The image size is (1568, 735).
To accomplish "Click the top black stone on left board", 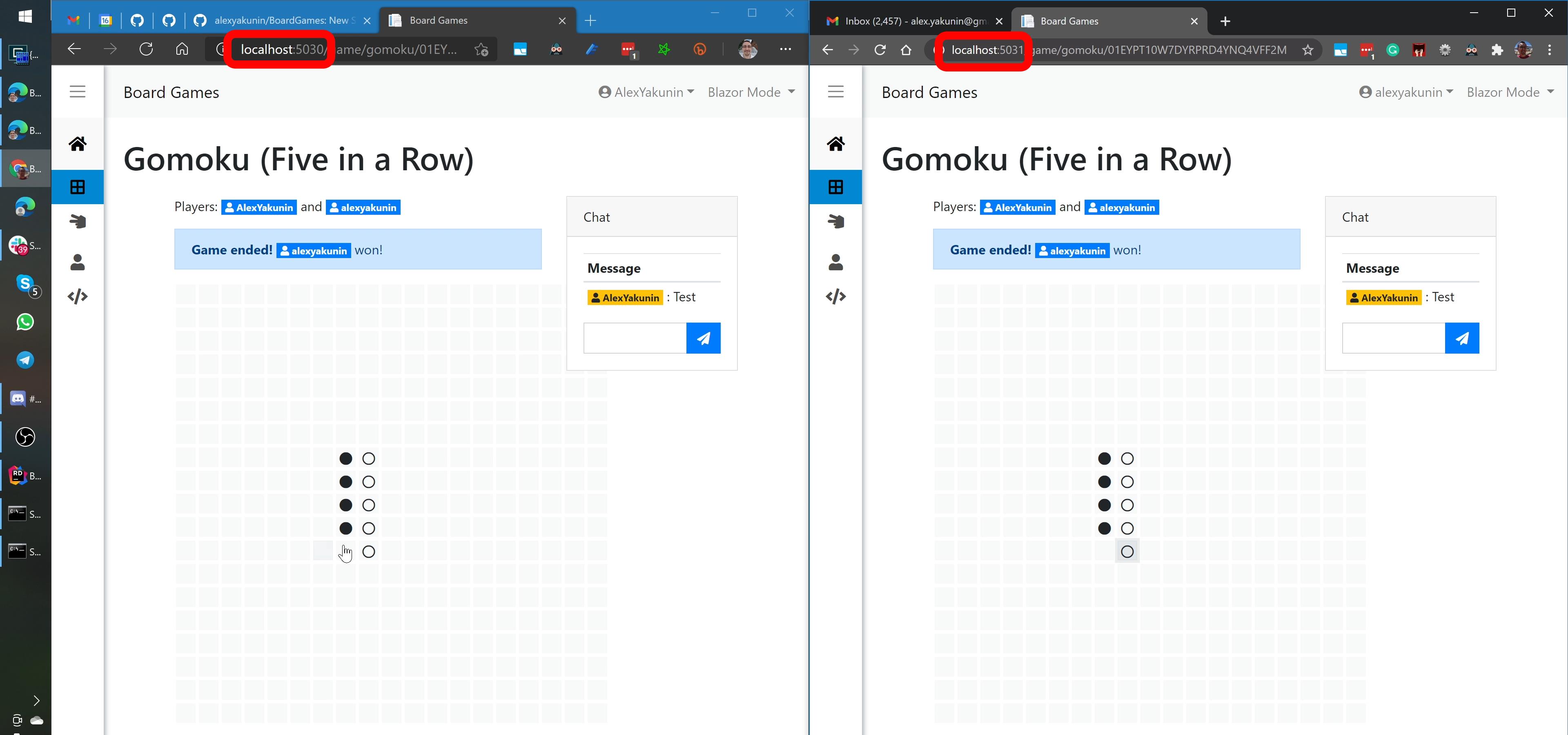I will 346,459.
